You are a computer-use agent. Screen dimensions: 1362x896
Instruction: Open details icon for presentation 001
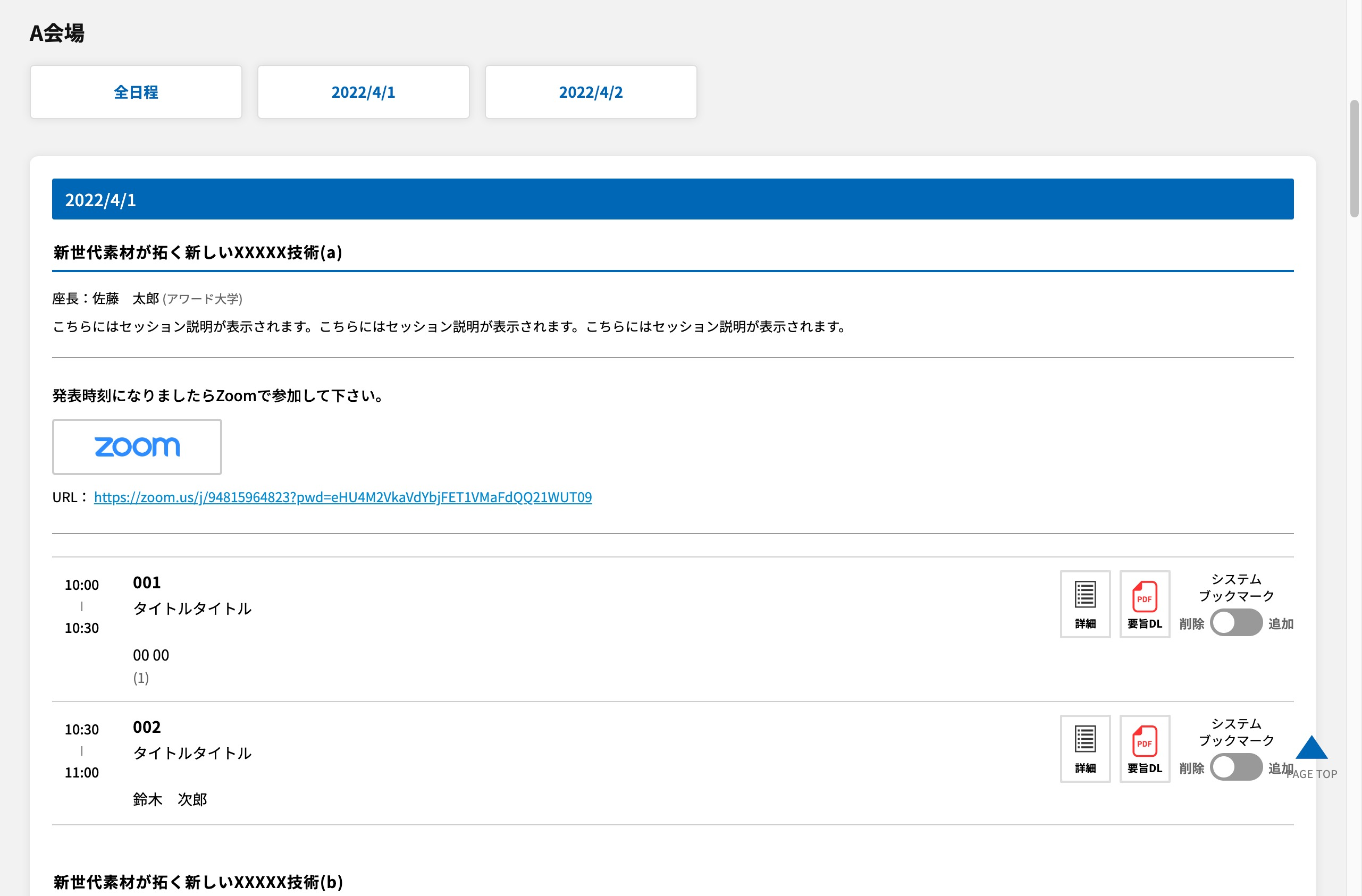[1085, 604]
